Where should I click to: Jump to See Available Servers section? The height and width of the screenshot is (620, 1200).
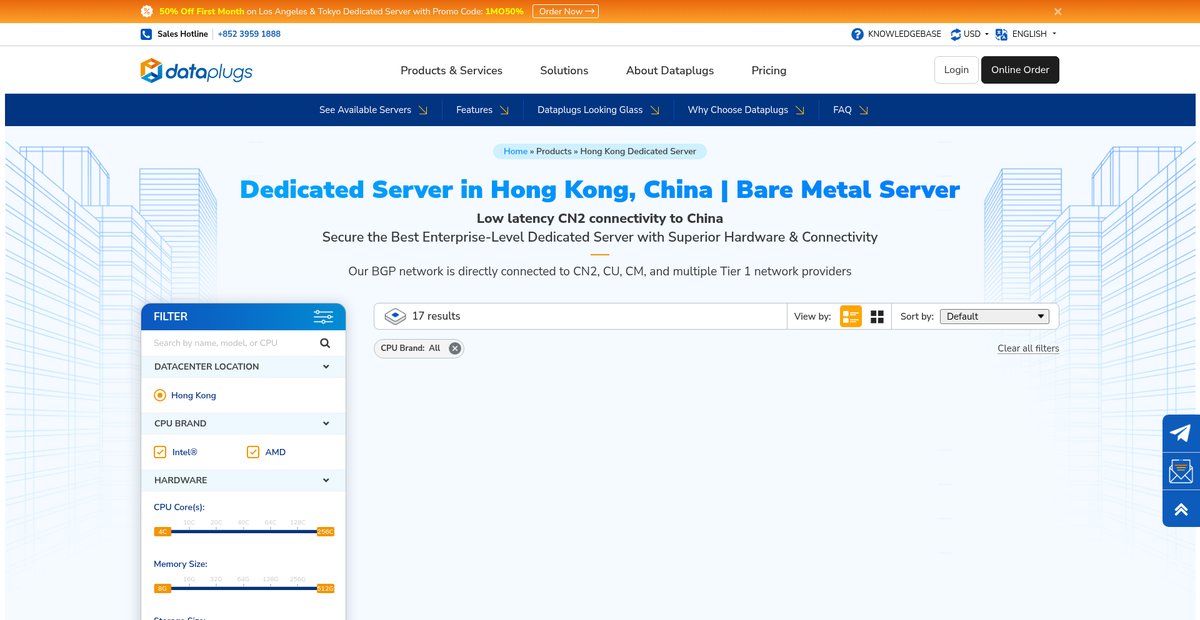(x=365, y=110)
